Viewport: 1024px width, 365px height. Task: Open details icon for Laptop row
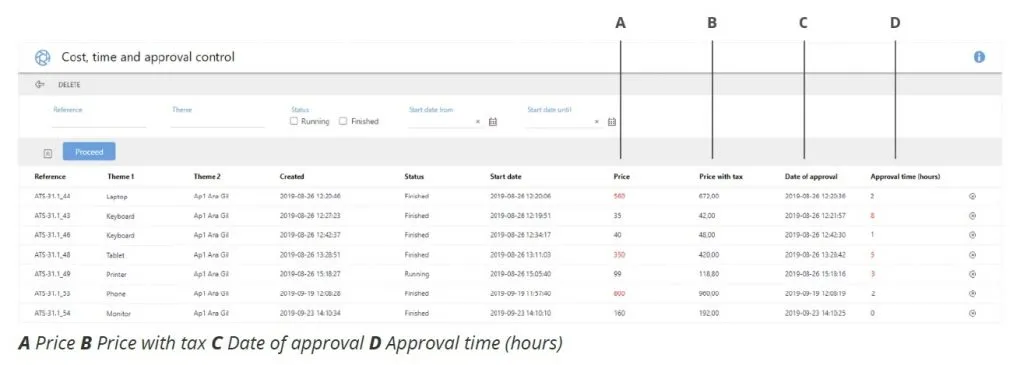(972, 196)
